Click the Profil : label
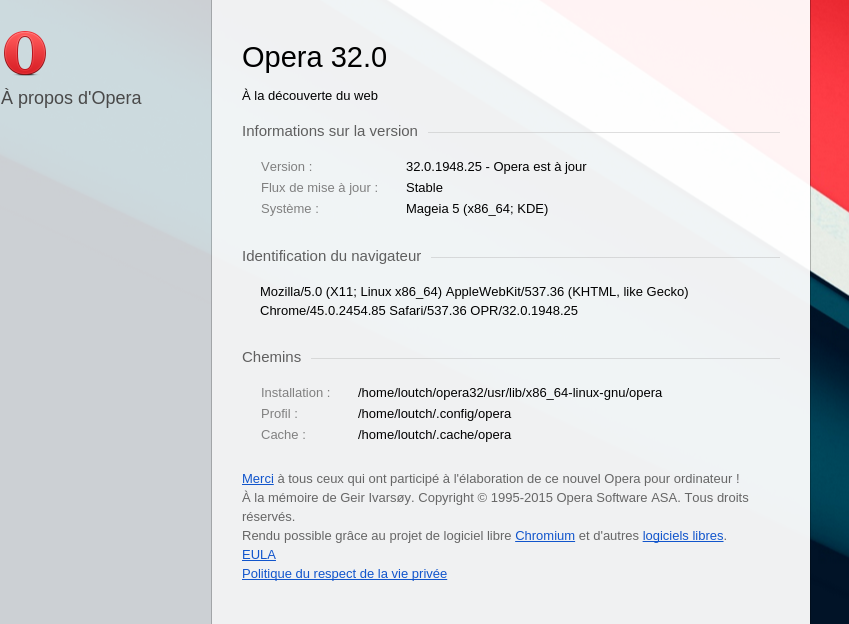The width and height of the screenshot is (849, 624). pos(279,414)
